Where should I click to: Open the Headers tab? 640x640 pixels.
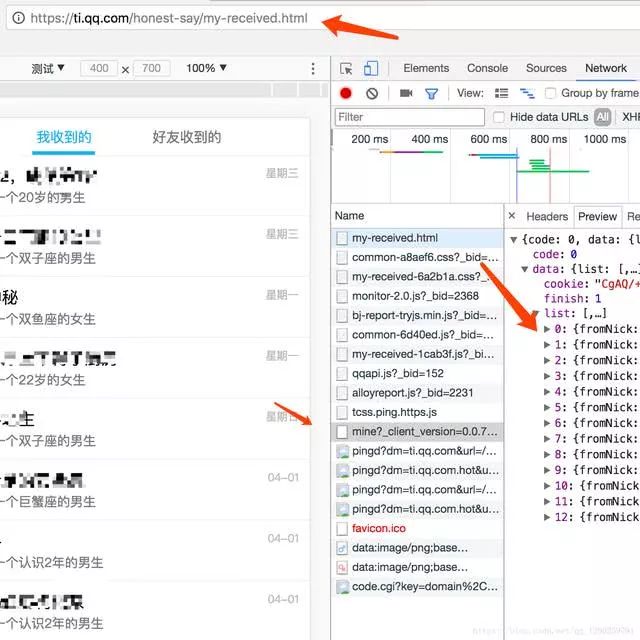[x=547, y=216]
